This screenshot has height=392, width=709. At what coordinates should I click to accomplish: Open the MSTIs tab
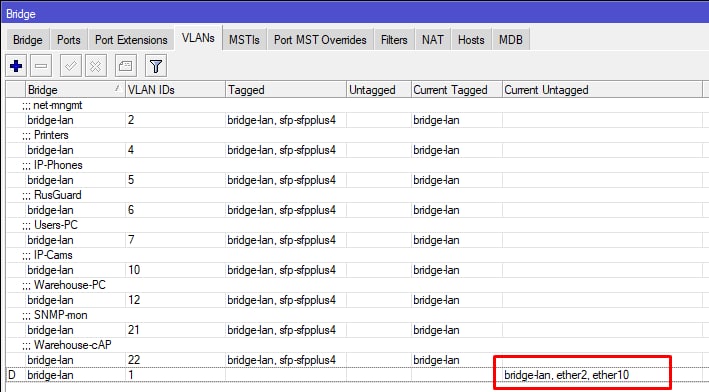point(244,40)
